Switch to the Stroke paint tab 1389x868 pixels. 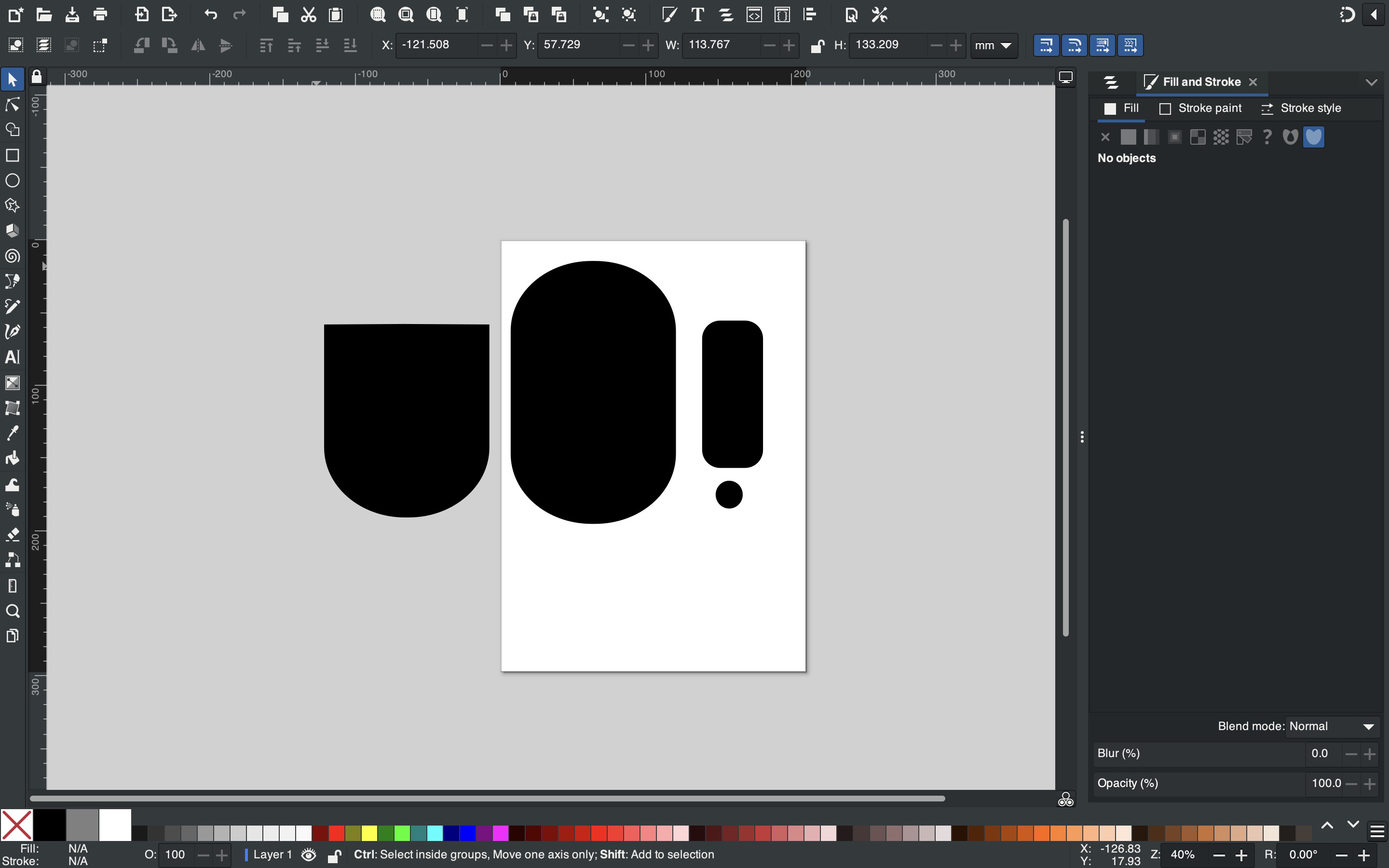click(x=1201, y=108)
